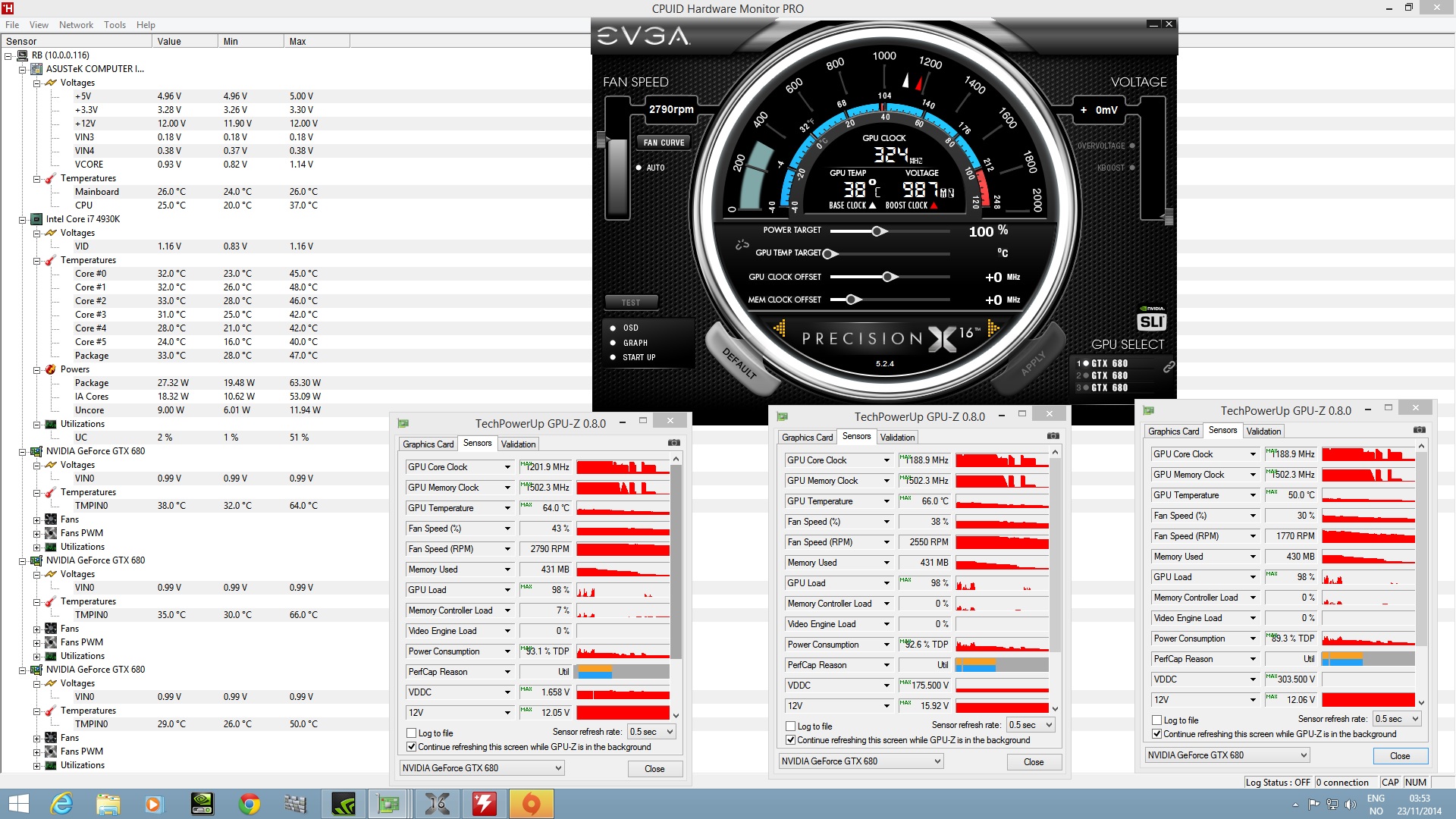
Task: Click the Mem Clock Offset slider handle
Action: coord(852,300)
